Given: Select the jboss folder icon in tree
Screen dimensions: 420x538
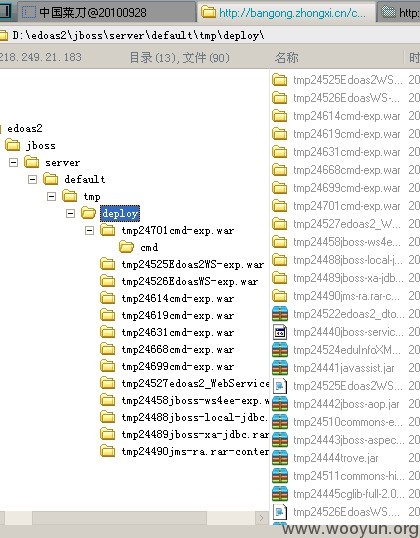Looking at the screenshot, I should (13, 145).
